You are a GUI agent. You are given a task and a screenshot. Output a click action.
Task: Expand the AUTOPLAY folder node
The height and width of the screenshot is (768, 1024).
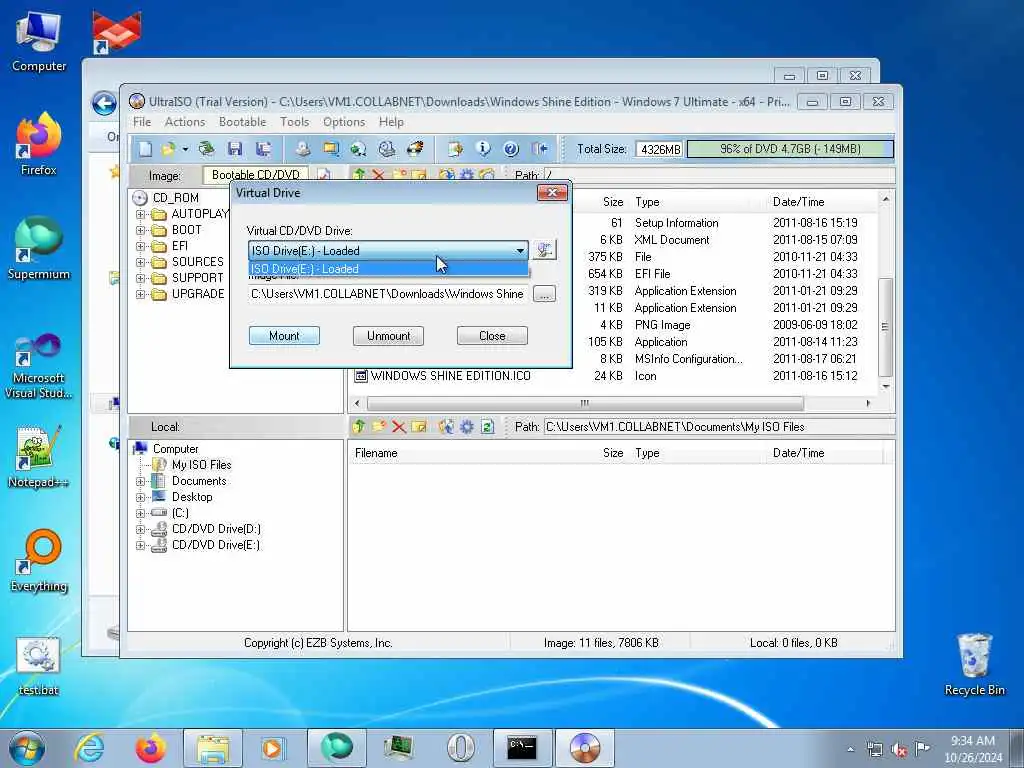pyautogui.click(x=140, y=214)
